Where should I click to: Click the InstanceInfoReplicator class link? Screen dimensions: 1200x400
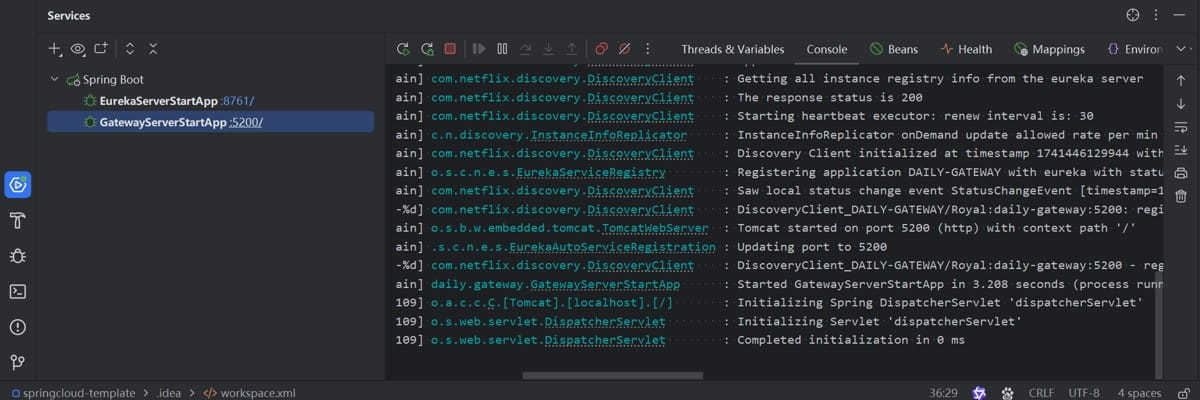610,135
